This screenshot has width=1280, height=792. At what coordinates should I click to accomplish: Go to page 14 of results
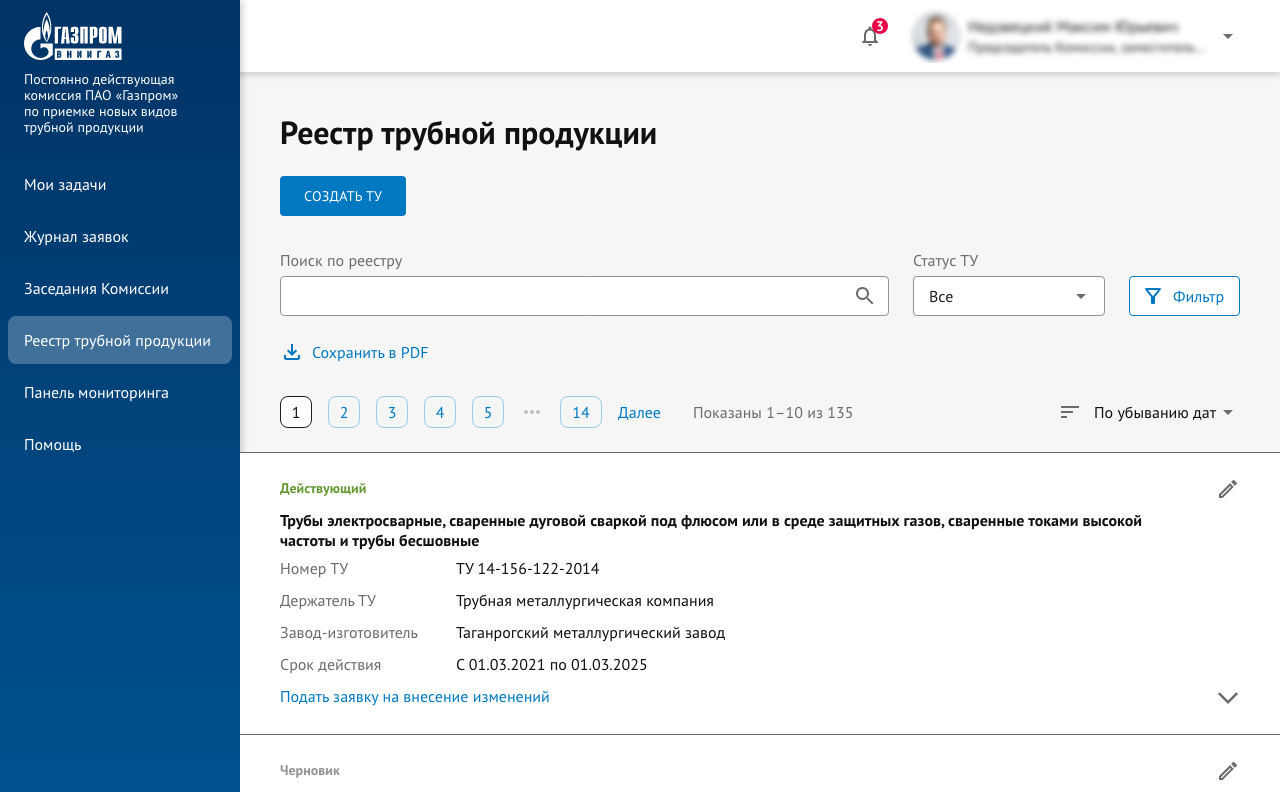tap(581, 412)
